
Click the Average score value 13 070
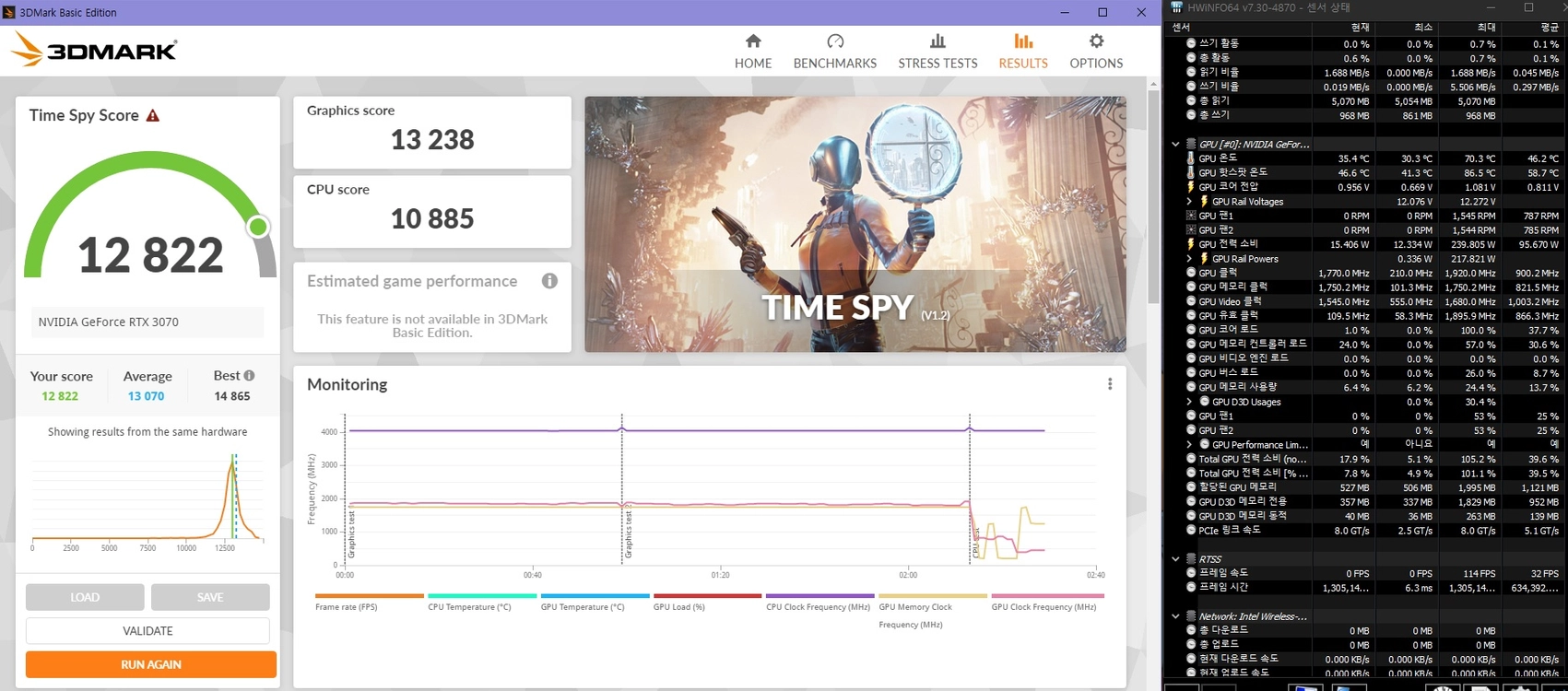(x=146, y=396)
